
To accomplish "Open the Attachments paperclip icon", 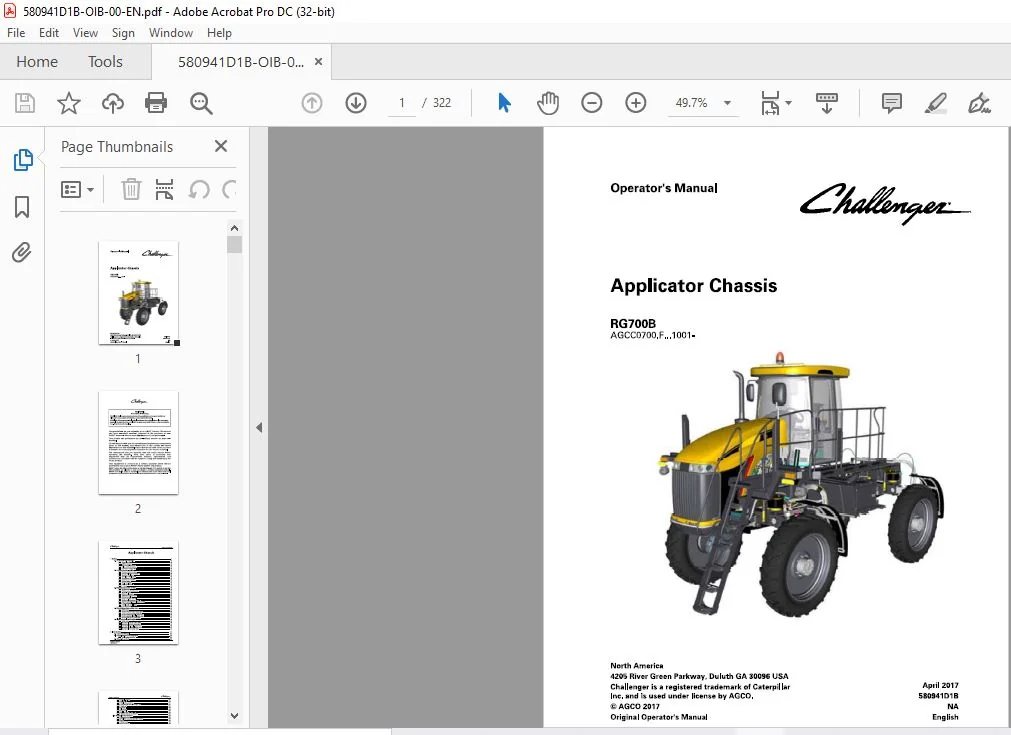I will 22,252.
